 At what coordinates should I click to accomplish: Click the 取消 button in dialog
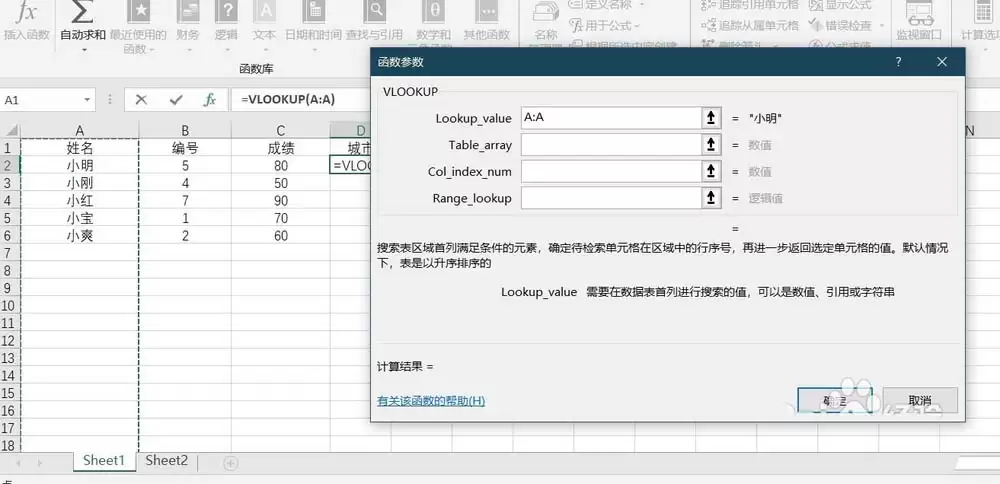(920, 400)
